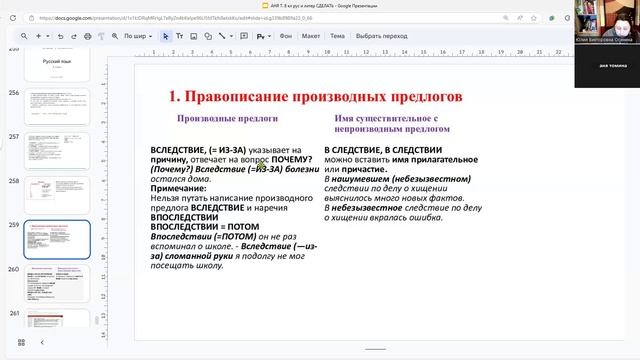Click the heading Производные предлоги
Screen dimensions: 640x360
(x=227, y=118)
